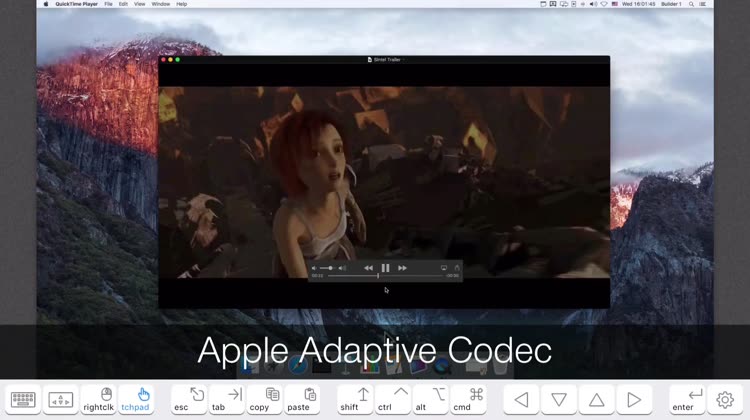Click the sound volume menu bar icon

(593, 4)
